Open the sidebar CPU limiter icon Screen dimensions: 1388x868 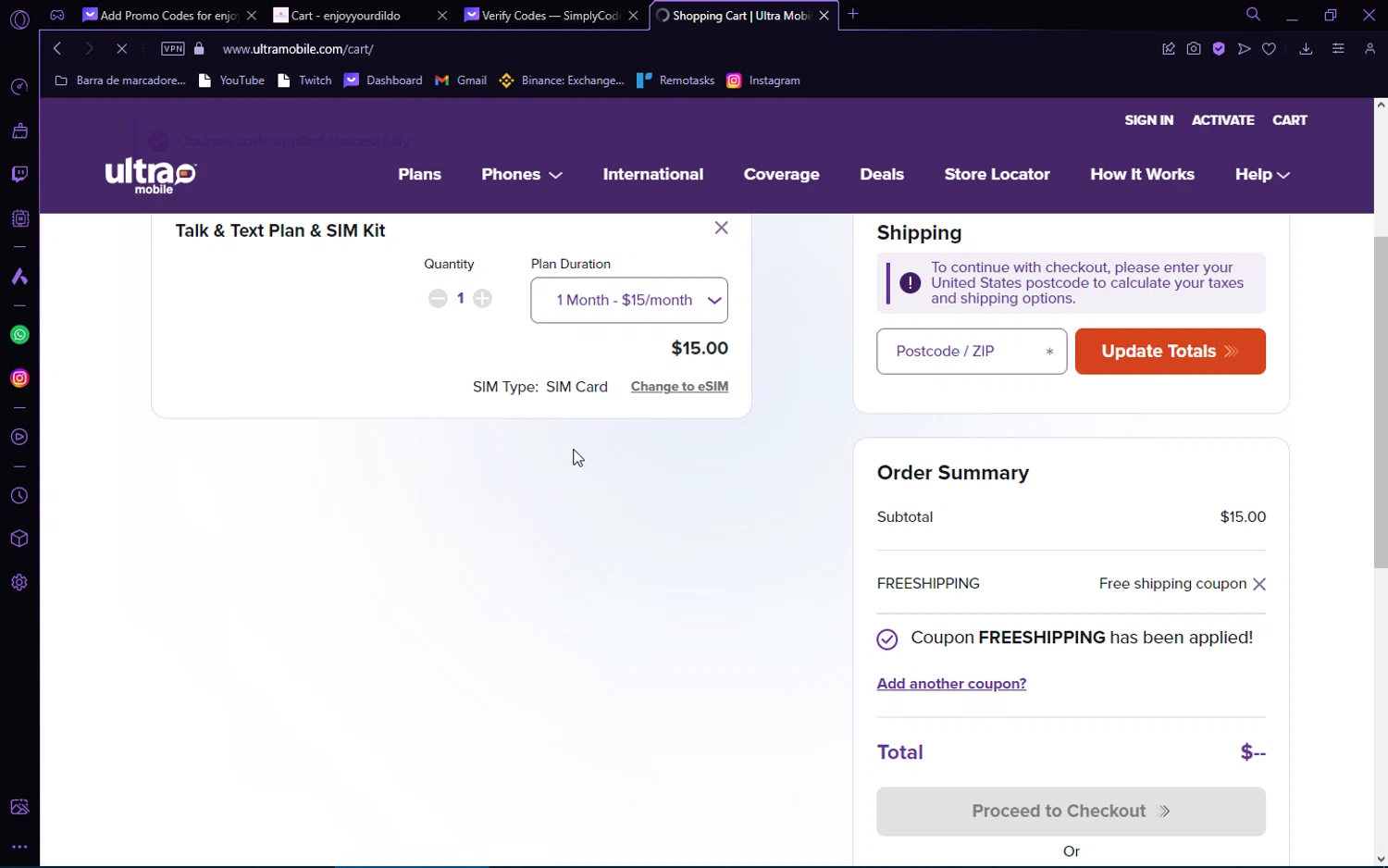[x=19, y=218]
